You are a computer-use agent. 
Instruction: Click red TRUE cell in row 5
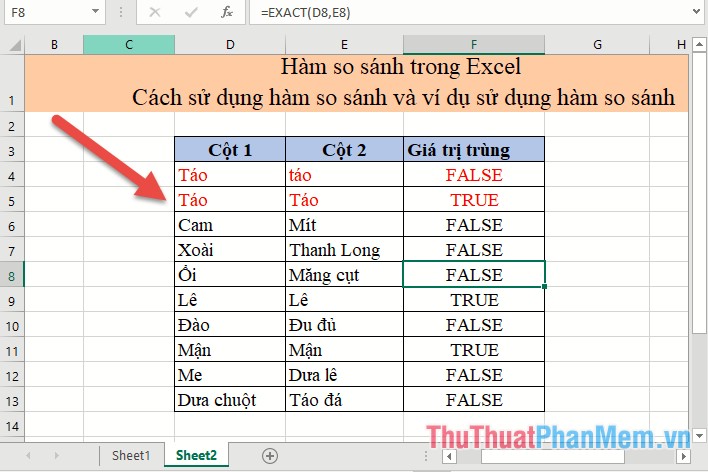click(474, 200)
